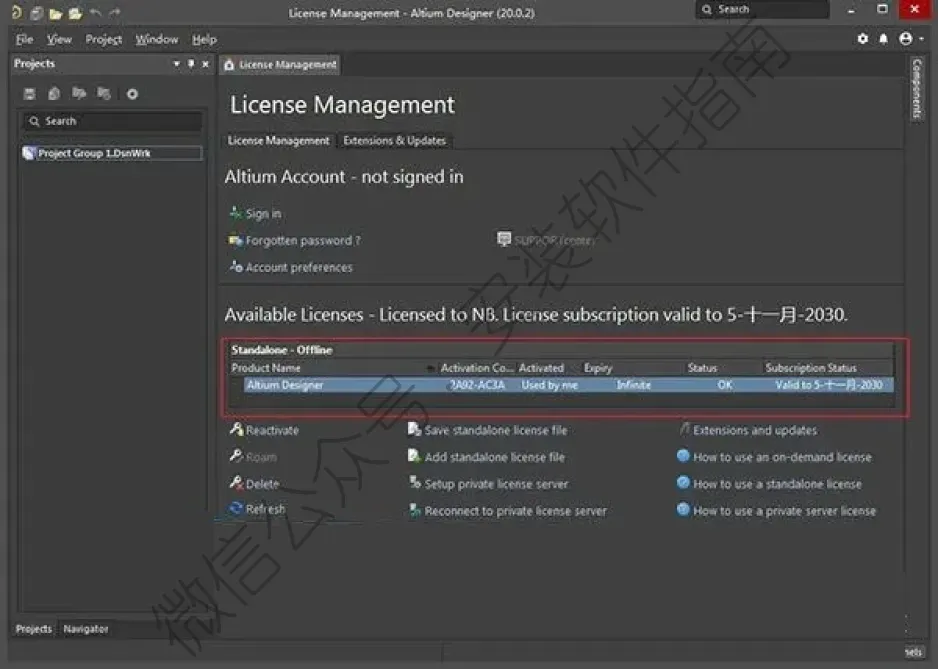The image size is (938, 669).
Task: Sort by Product Name column
Action: pos(266,368)
